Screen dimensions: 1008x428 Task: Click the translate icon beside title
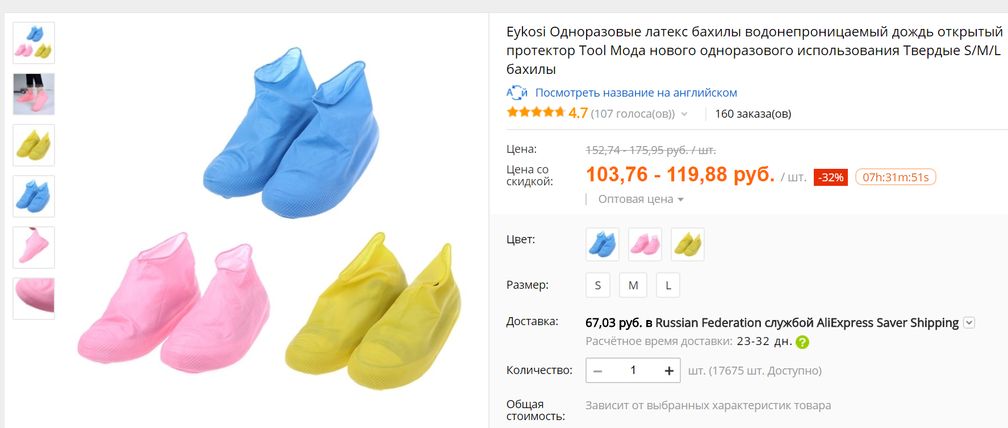(516, 93)
